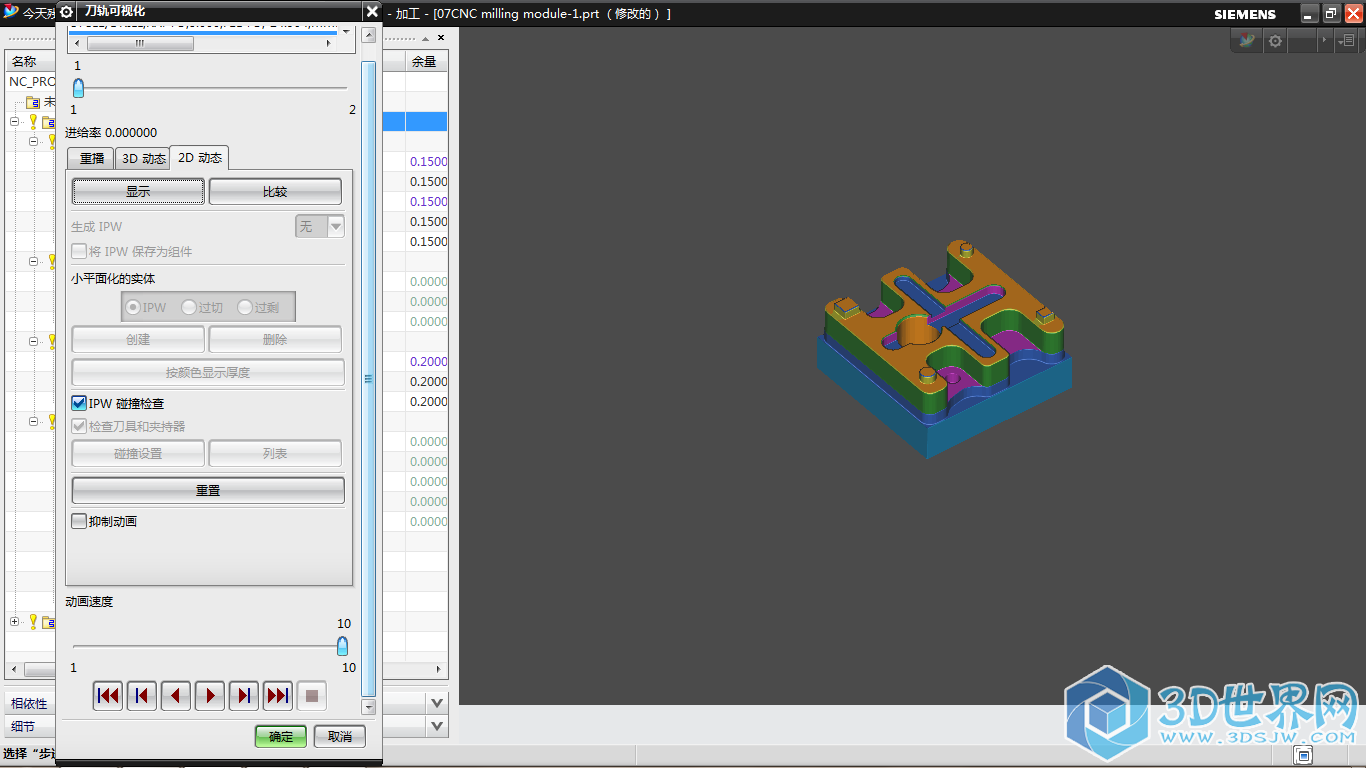This screenshot has width=1366, height=768.
Task: Toggle 抑制动画 checkbox
Action: tap(79, 521)
